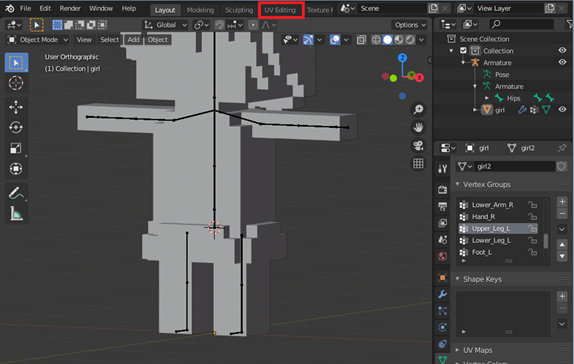This screenshot has width=574, height=364.
Task: Switch to the Modeling workspace tab
Action: click(200, 10)
